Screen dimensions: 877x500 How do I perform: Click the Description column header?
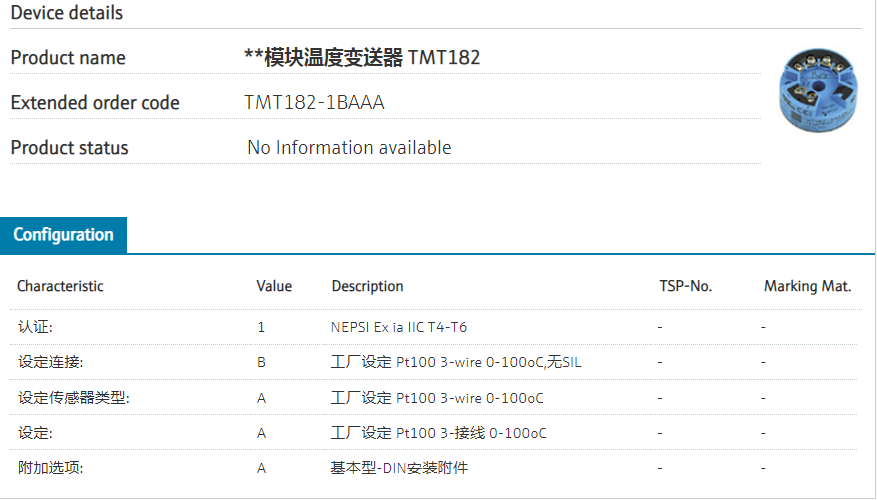[x=367, y=286]
